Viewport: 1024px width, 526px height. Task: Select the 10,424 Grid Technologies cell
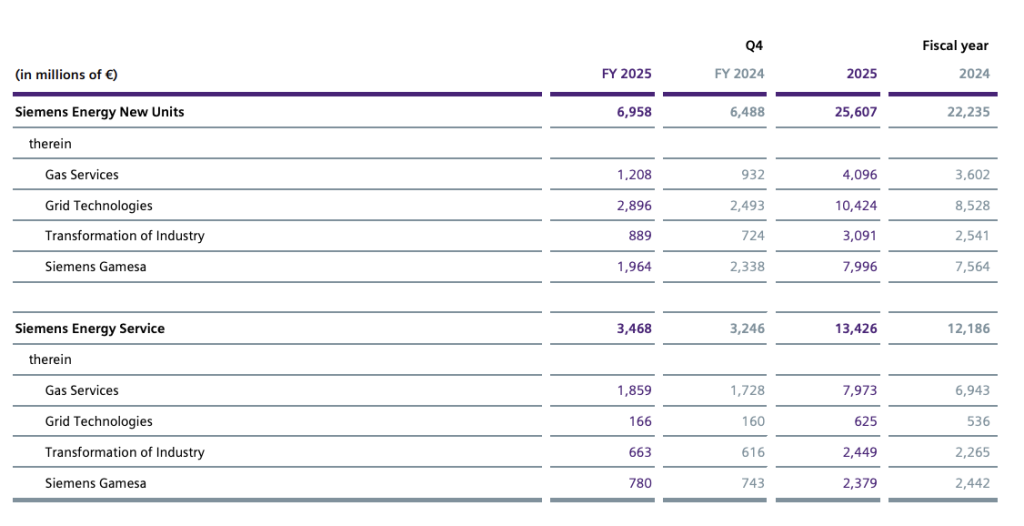pyautogui.click(x=856, y=206)
